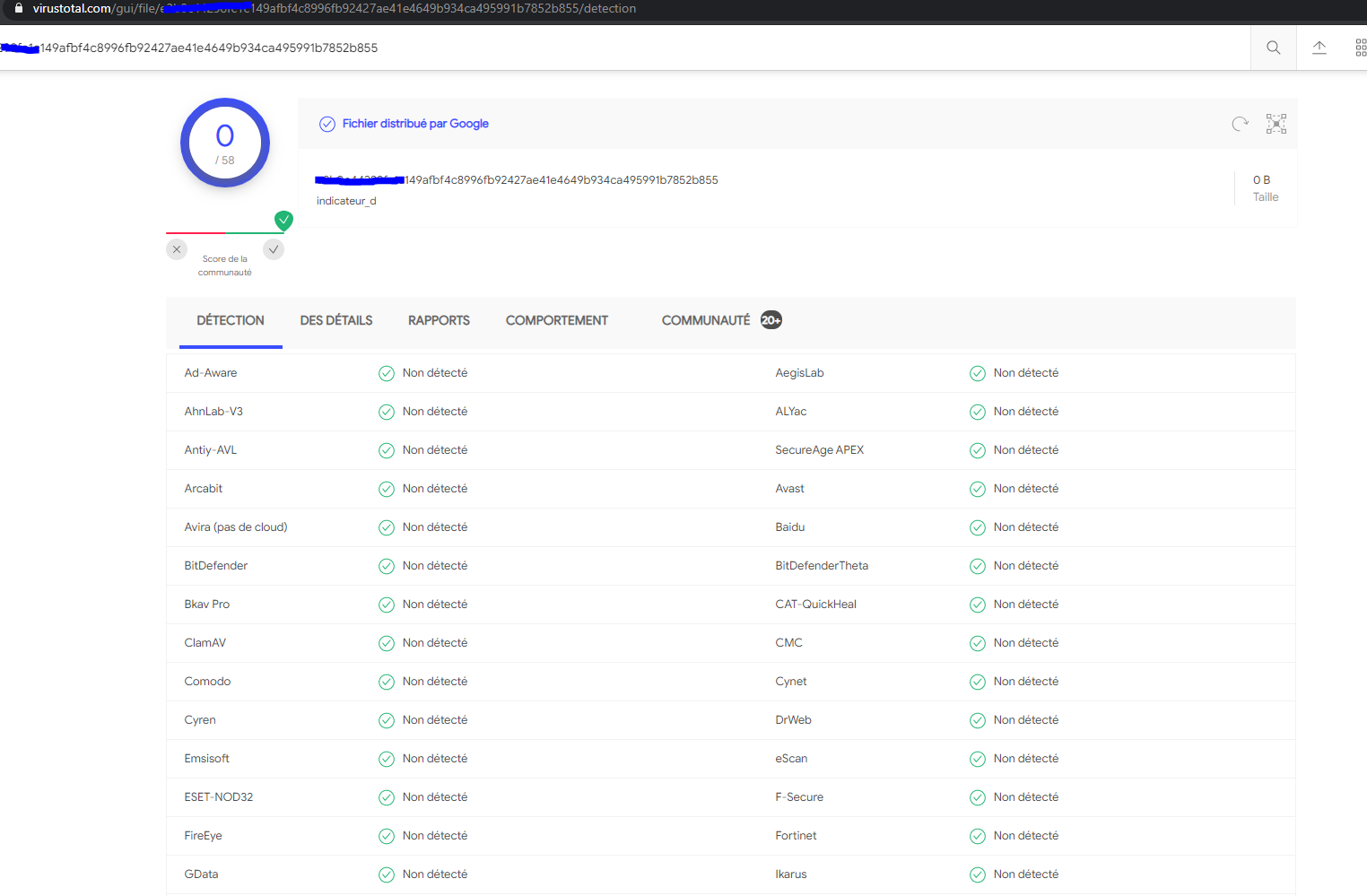
Task: Click the Emsisoft engine name
Action: [x=207, y=759]
